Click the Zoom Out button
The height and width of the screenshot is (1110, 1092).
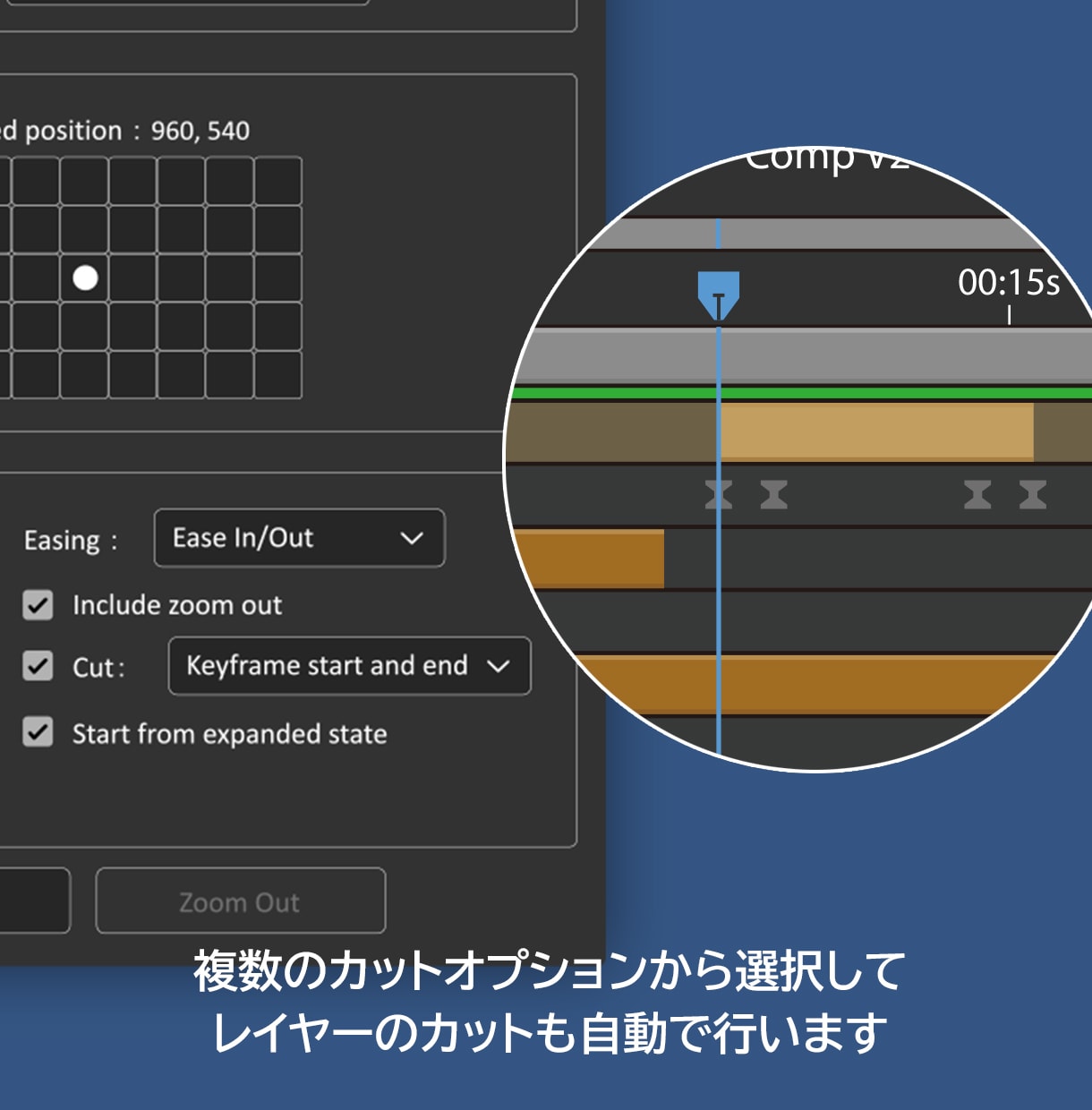[241, 901]
